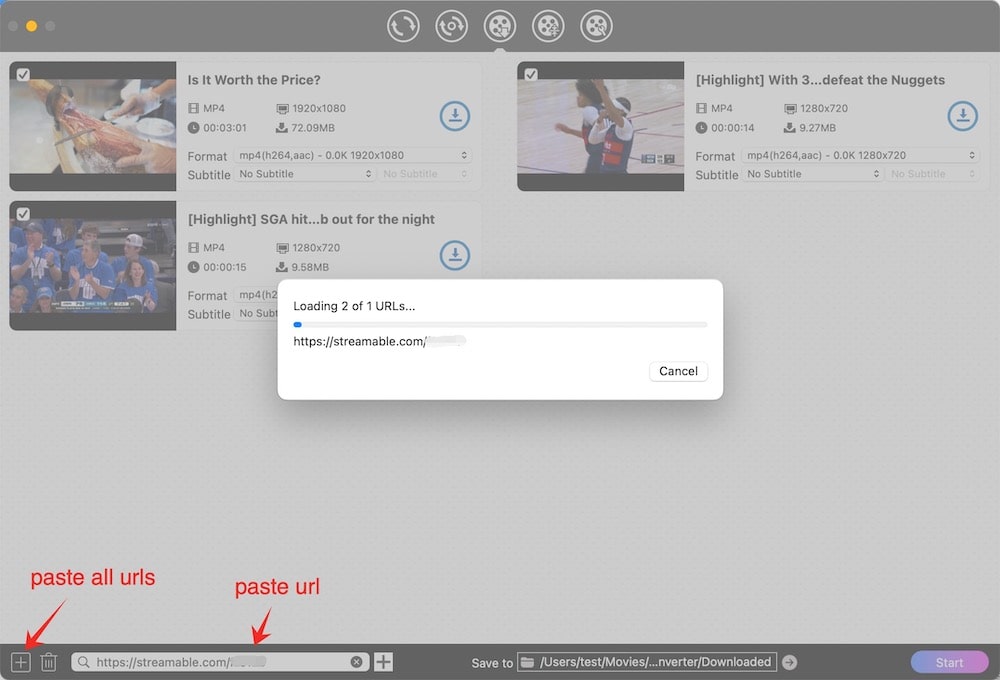Viewport: 1000px width, 680px height.
Task: Switch to the Downloader tab
Action: (500, 26)
